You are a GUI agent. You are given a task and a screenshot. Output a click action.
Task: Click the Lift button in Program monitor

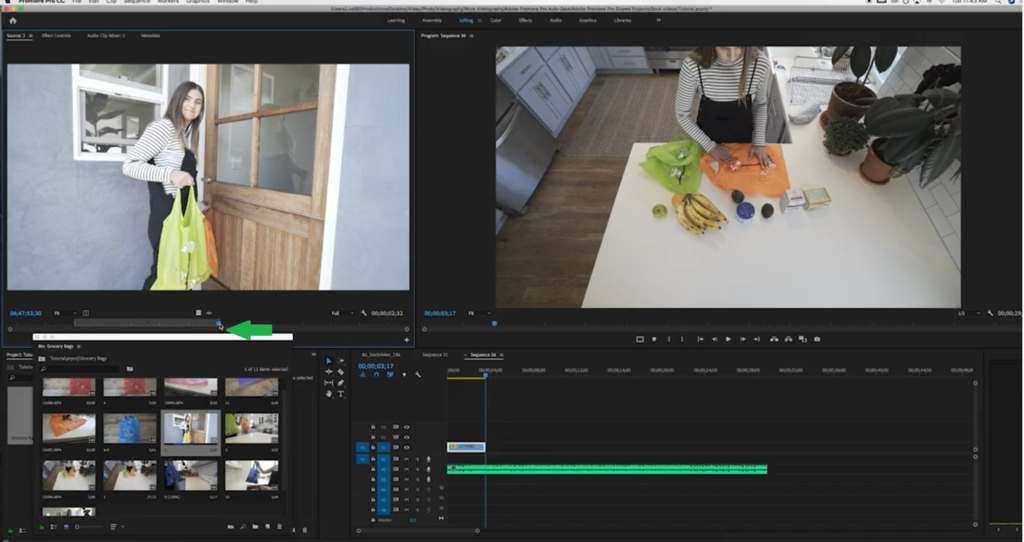774,340
